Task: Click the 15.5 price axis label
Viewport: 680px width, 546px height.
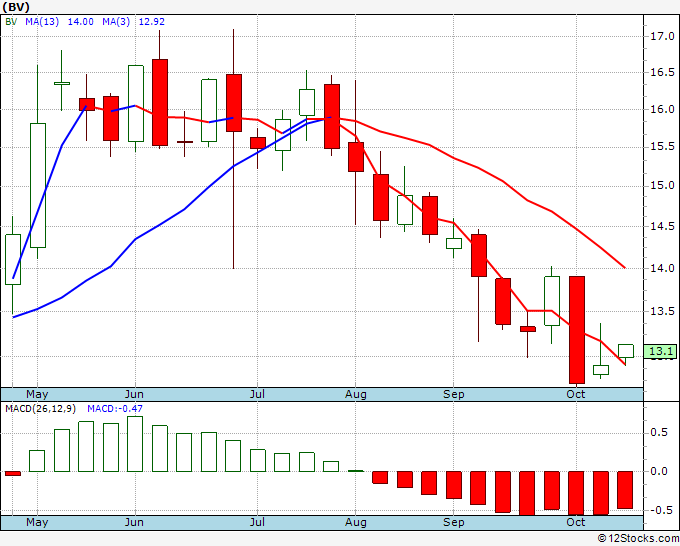Action: pyautogui.click(x=662, y=147)
